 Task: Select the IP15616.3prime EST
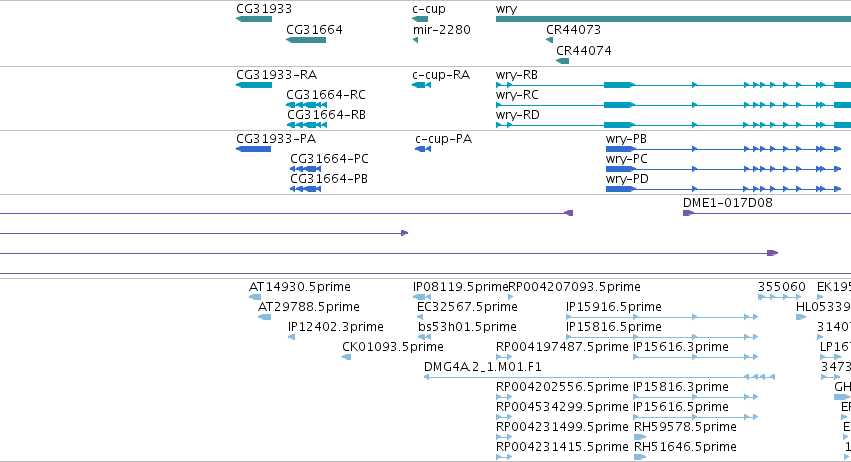coord(696,357)
